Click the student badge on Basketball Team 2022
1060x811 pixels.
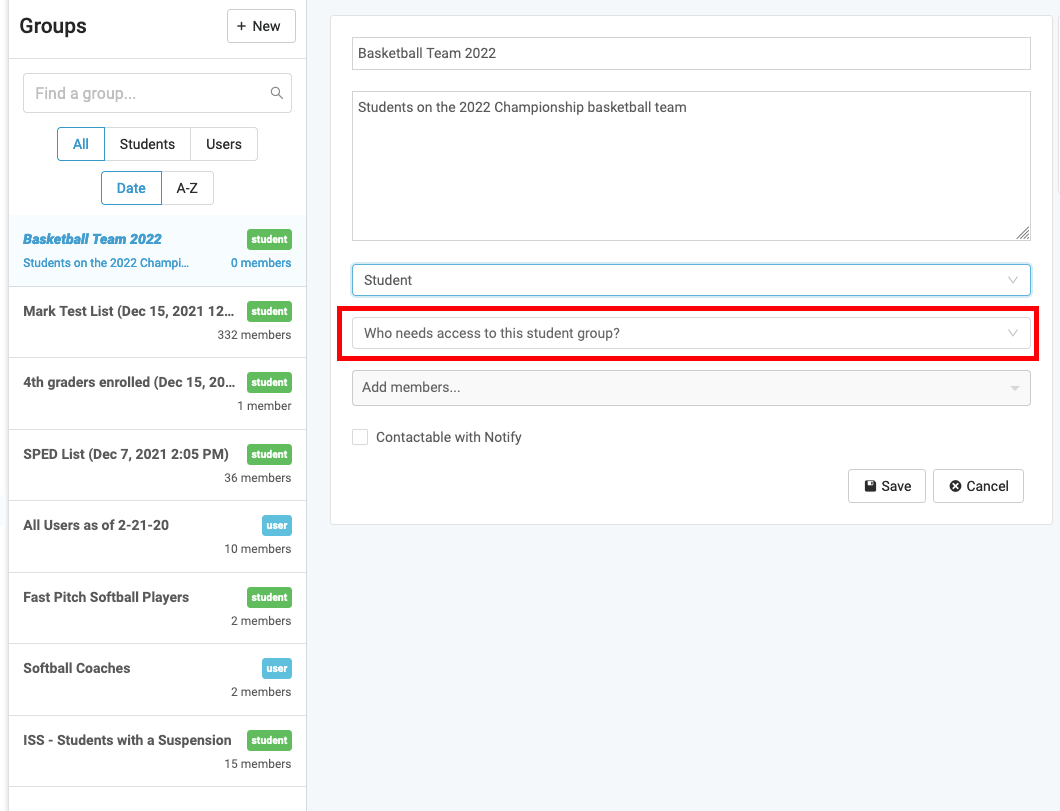[x=269, y=239]
